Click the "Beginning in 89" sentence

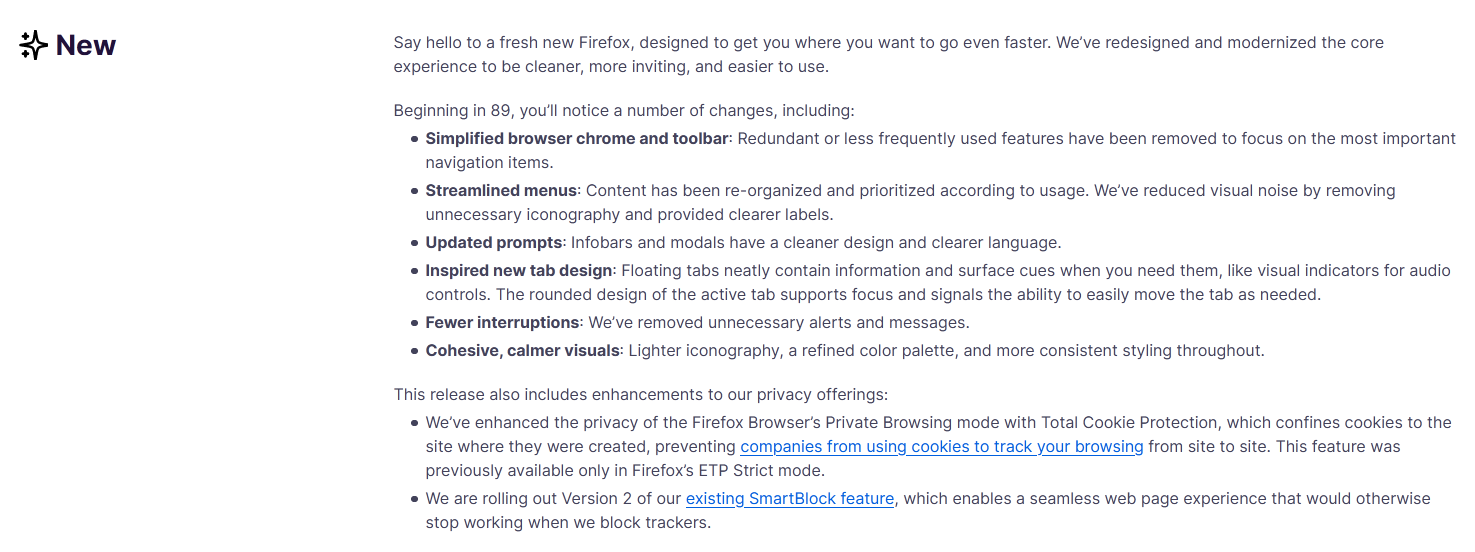click(x=624, y=110)
